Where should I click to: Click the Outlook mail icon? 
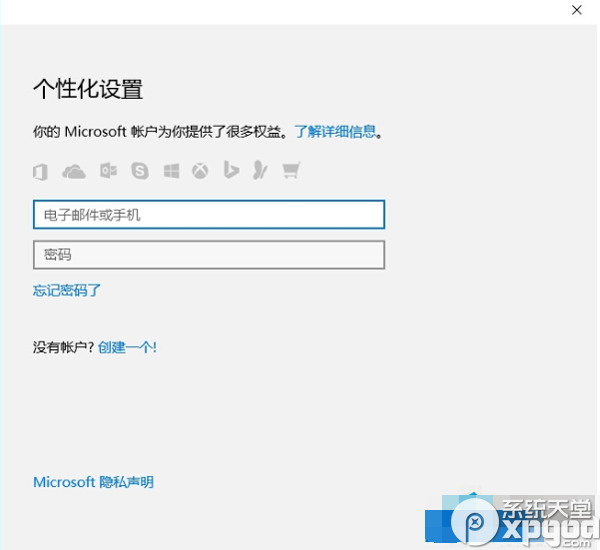click(x=109, y=171)
